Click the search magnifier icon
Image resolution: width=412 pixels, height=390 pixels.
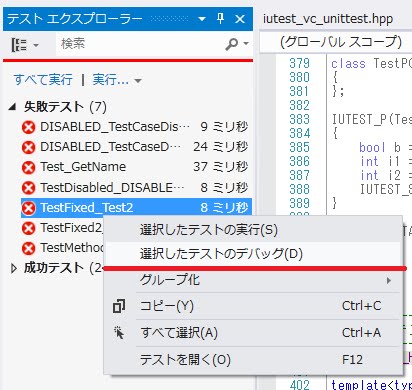(x=232, y=44)
